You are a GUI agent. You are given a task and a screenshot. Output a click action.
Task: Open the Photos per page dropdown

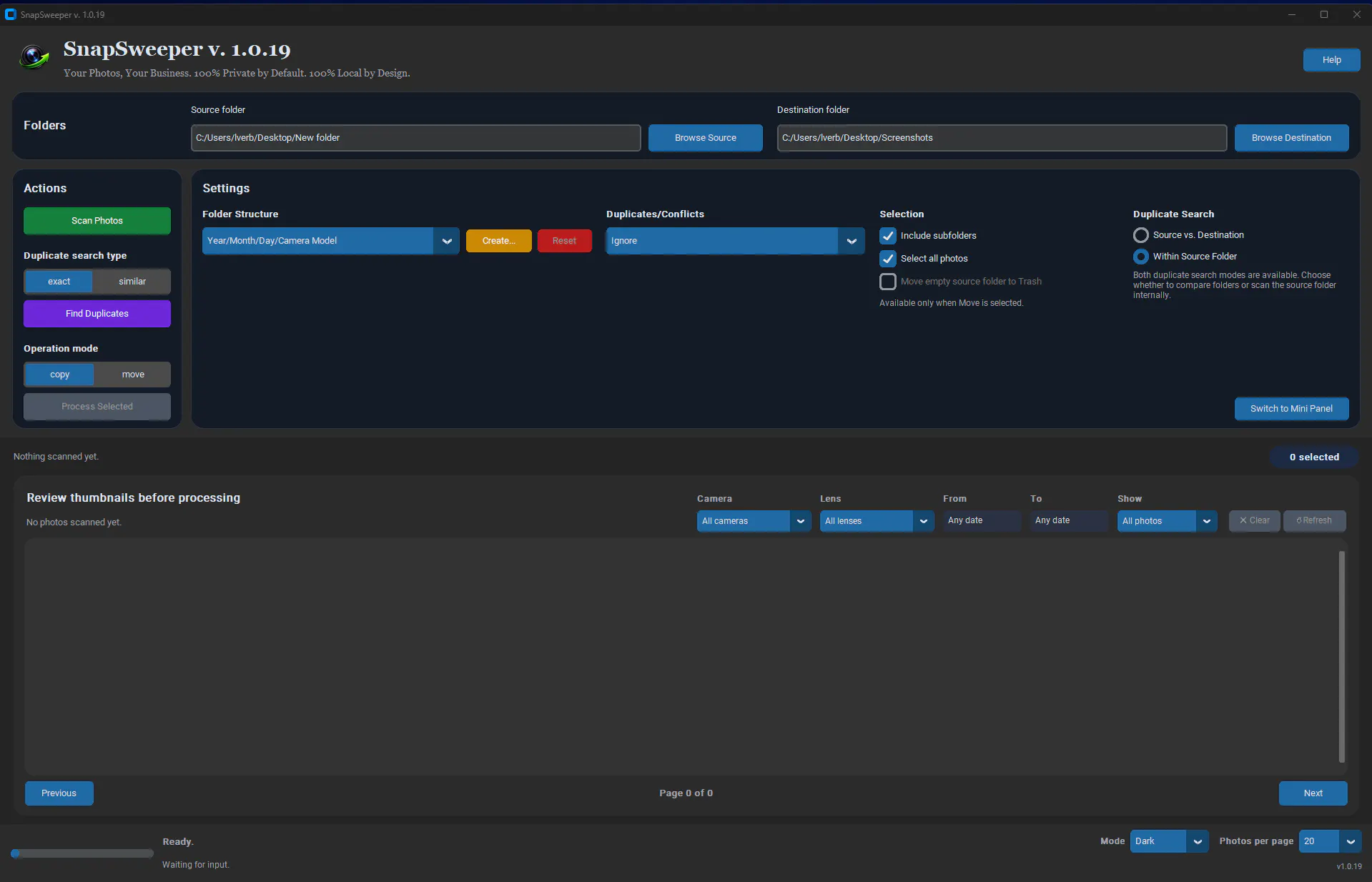(x=1330, y=841)
